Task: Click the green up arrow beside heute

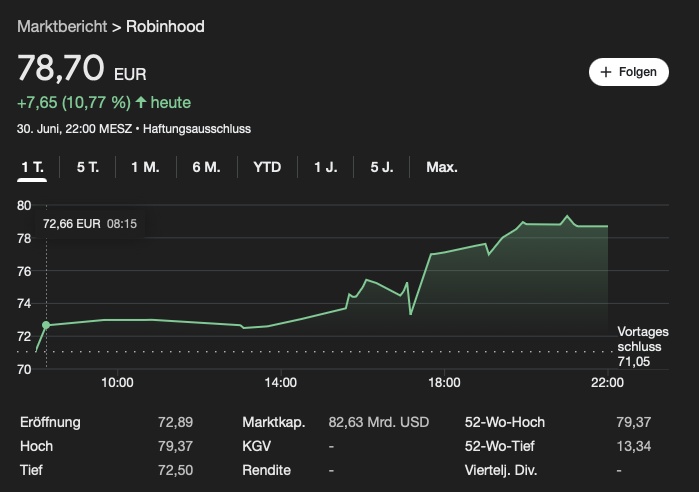Action: (141, 102)
